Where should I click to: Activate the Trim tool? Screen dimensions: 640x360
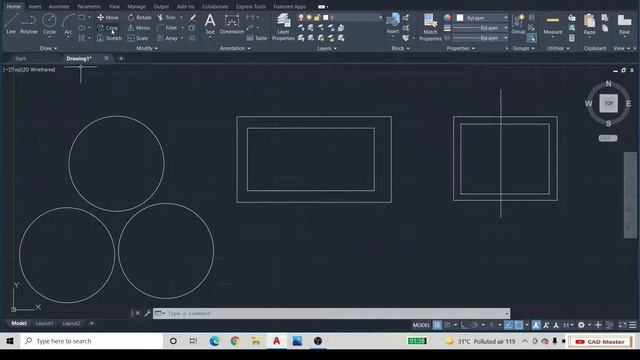tap(167, 18)
